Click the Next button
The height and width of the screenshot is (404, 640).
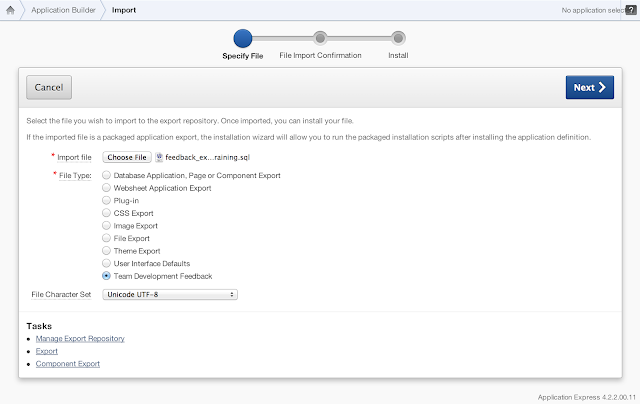click(589, 88)
